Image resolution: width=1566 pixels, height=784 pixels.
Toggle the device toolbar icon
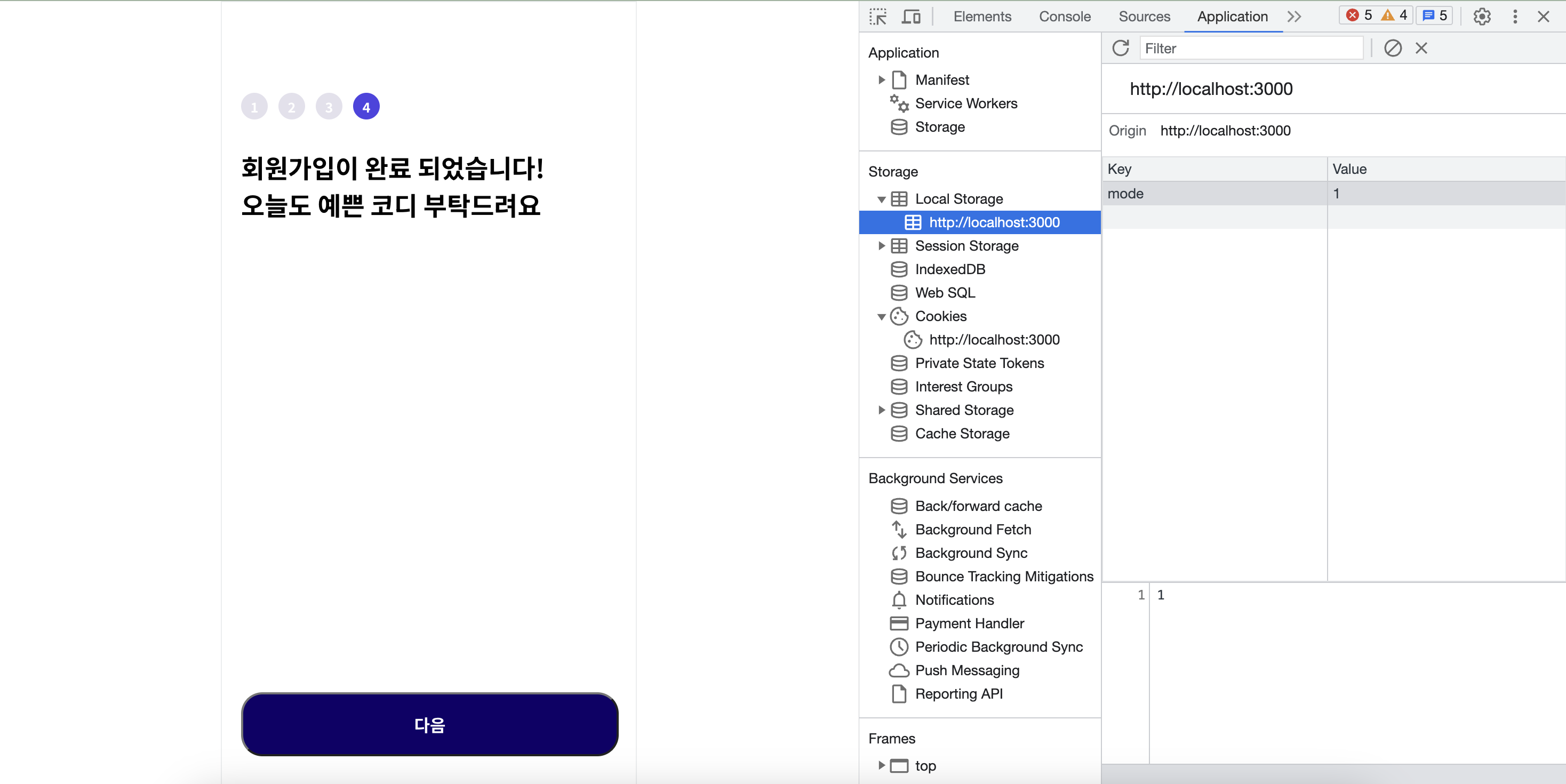(x=910, y=17)
